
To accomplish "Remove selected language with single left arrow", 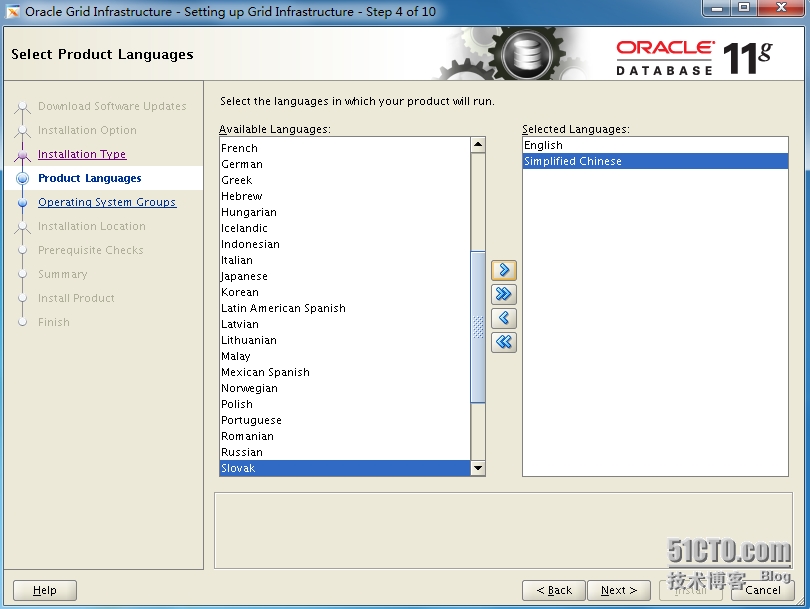I will (x=504, y=318).
